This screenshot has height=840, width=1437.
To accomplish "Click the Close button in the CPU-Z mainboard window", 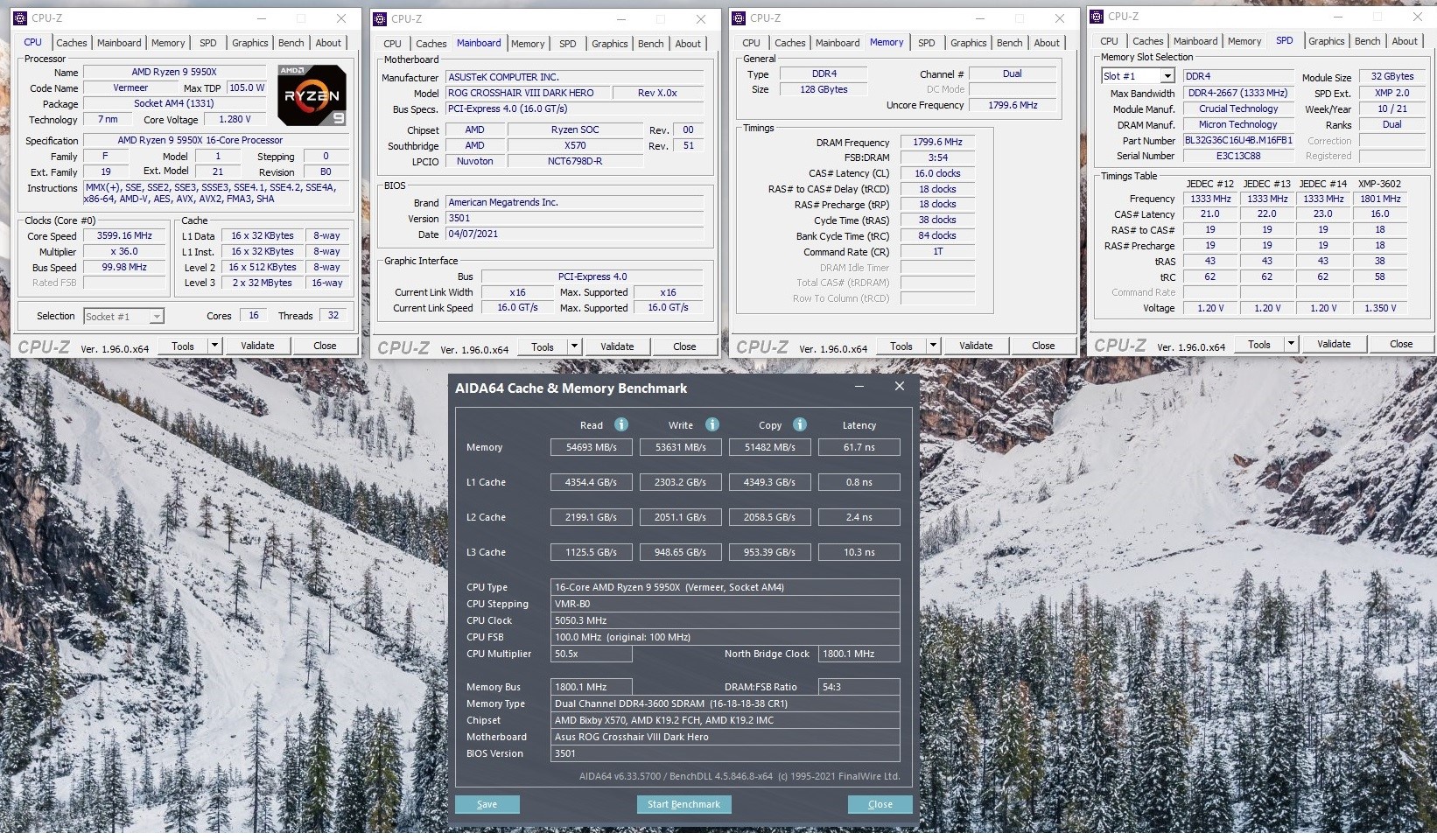I will (x=684, y=346).
